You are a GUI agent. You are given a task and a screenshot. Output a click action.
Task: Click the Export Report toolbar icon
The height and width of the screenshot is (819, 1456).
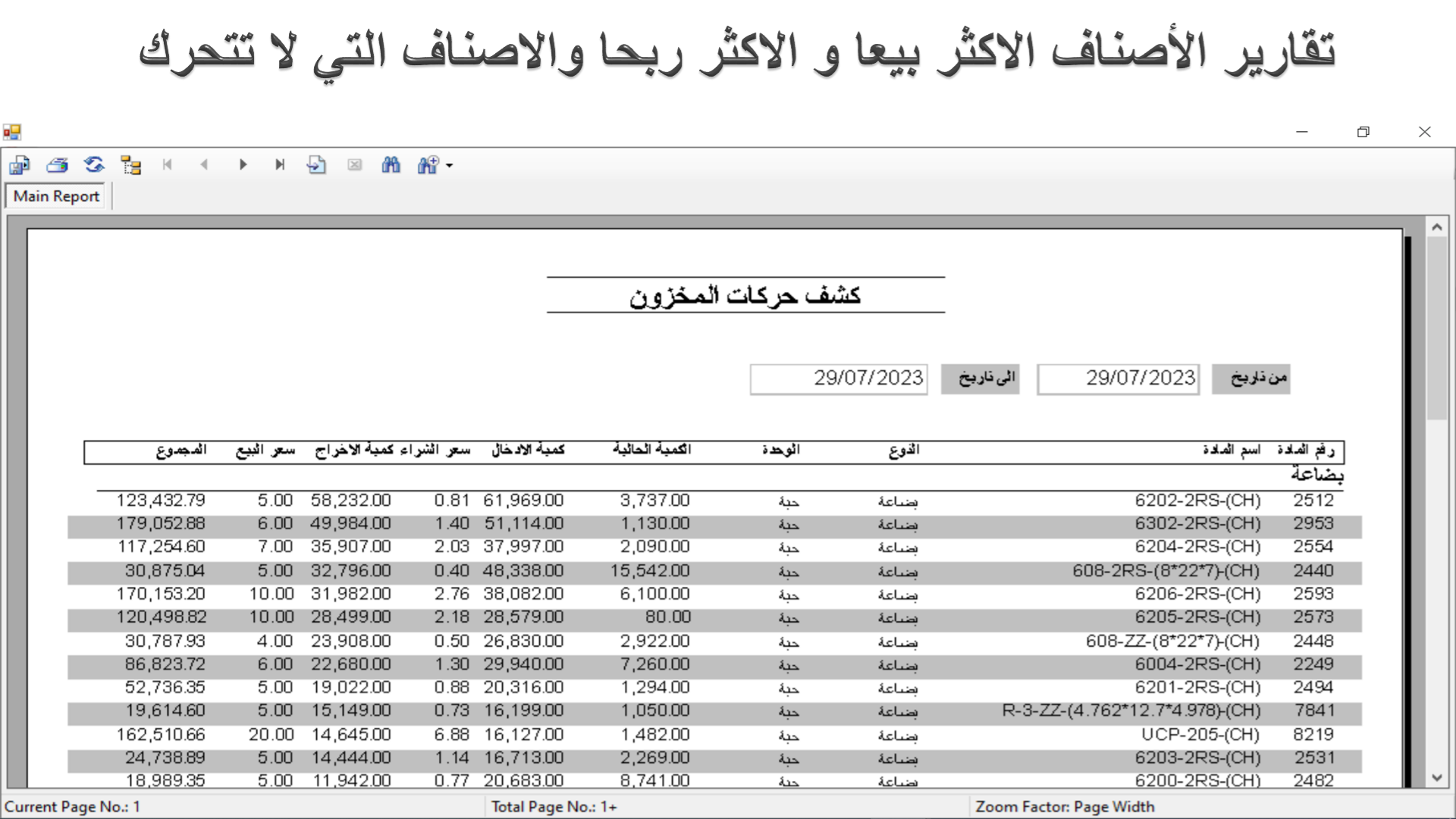coord(19,165)
